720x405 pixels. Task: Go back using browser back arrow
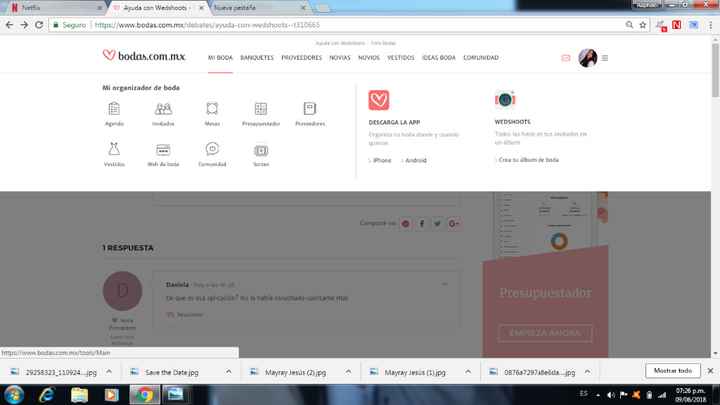pos(9,25)
